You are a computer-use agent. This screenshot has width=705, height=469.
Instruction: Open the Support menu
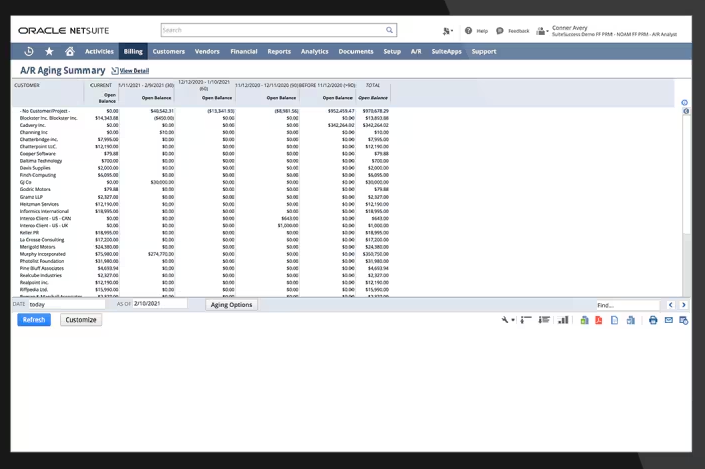pyautogui.click(x=484, y=51)
